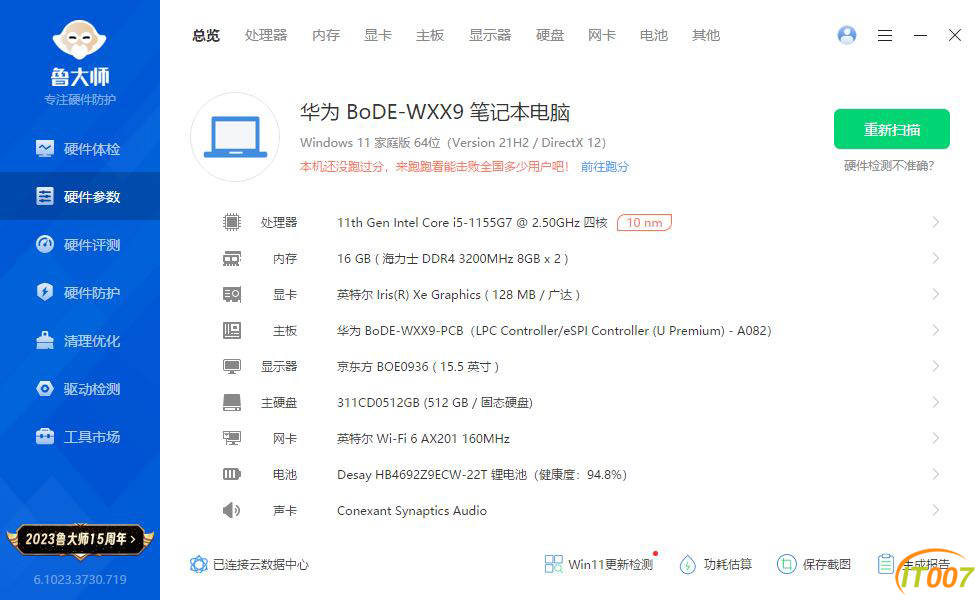
Task: Click the laptop computer image
Action: [x=235, y=137]
